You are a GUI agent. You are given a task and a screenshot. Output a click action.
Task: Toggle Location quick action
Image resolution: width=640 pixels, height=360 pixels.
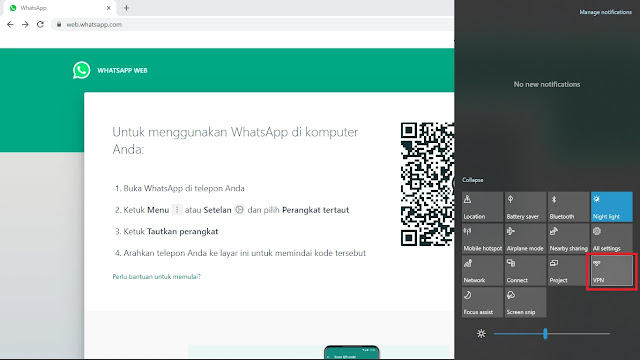tap(482, 207)
